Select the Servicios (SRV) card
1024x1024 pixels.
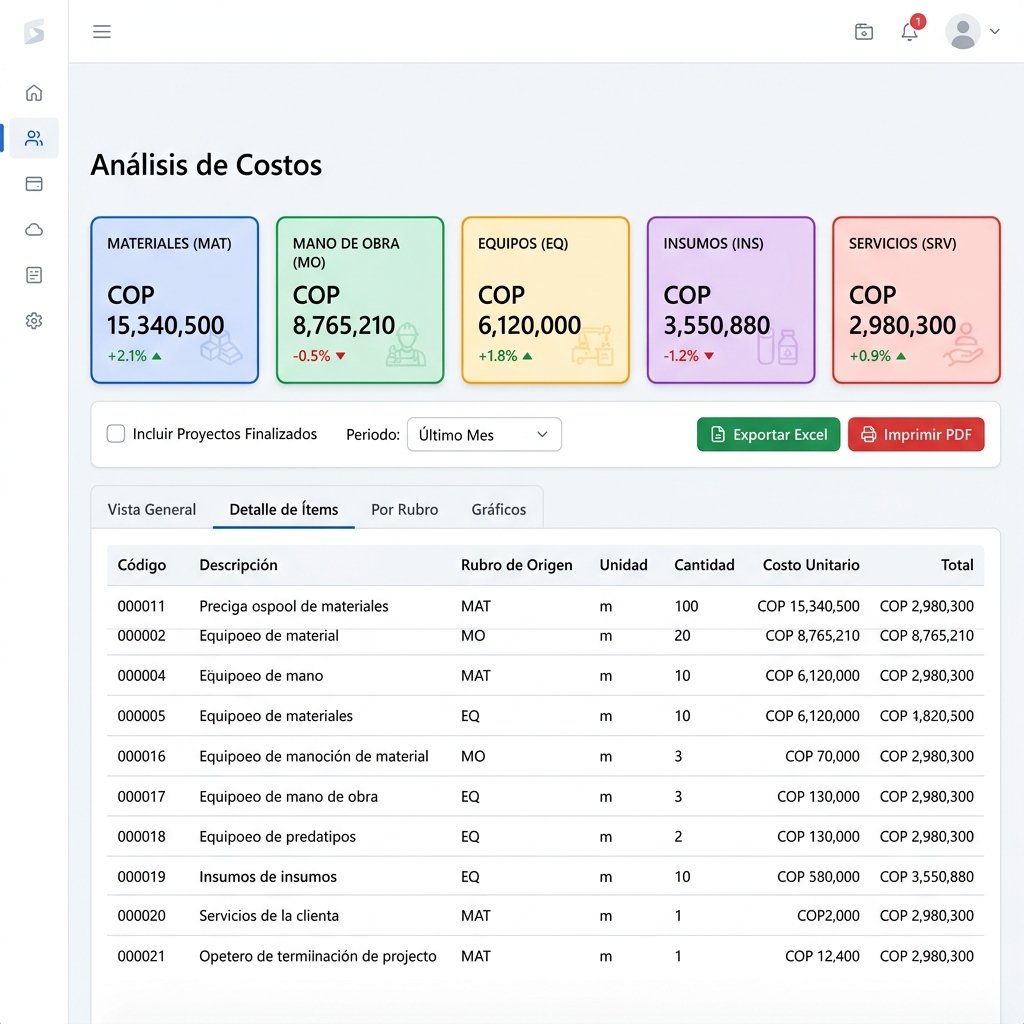(x=916, y=300)
